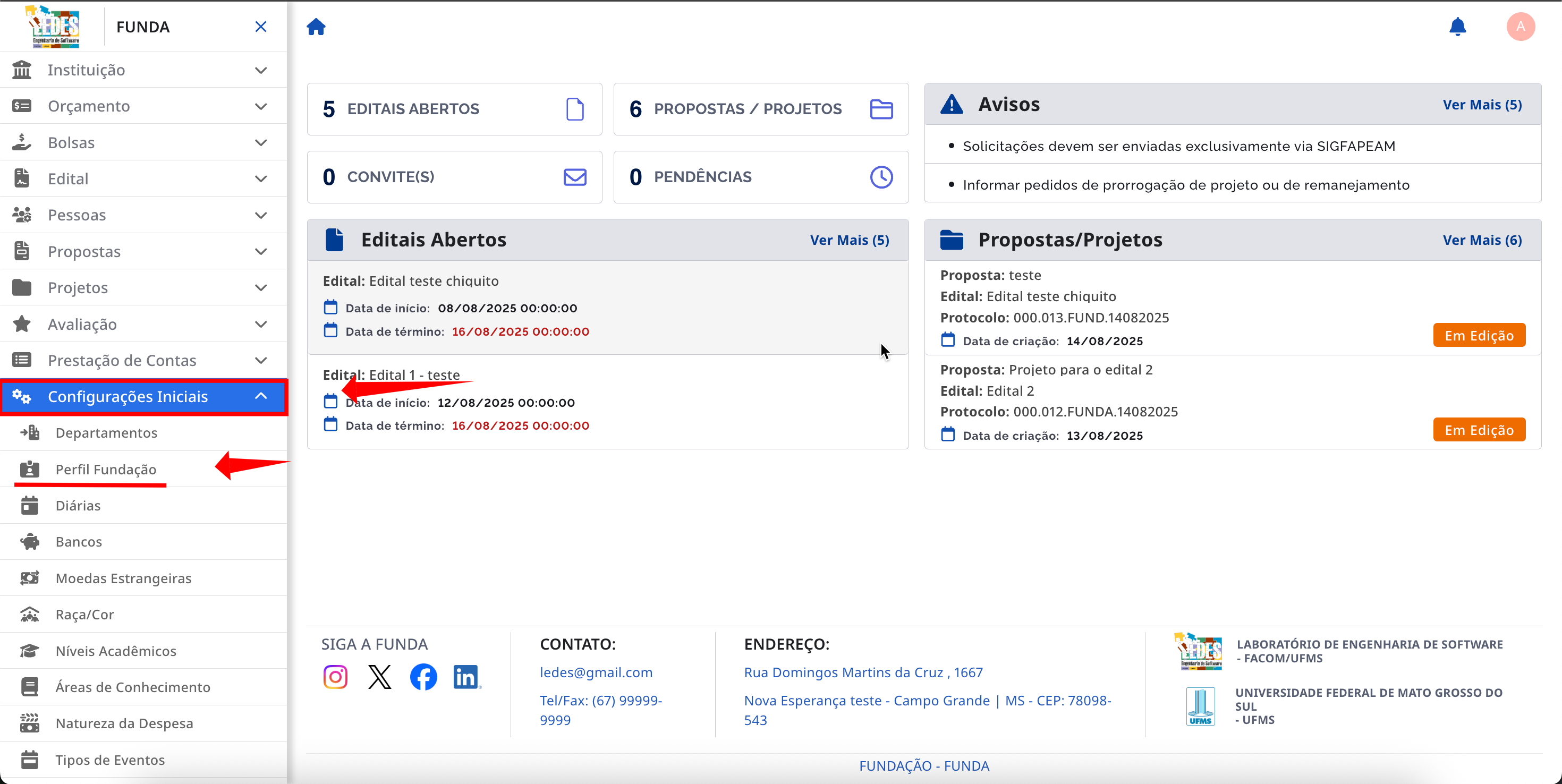Screen dimensions: 1562x784
Task: Open ledes@gmail.com contact link
Action: [596, 672]
